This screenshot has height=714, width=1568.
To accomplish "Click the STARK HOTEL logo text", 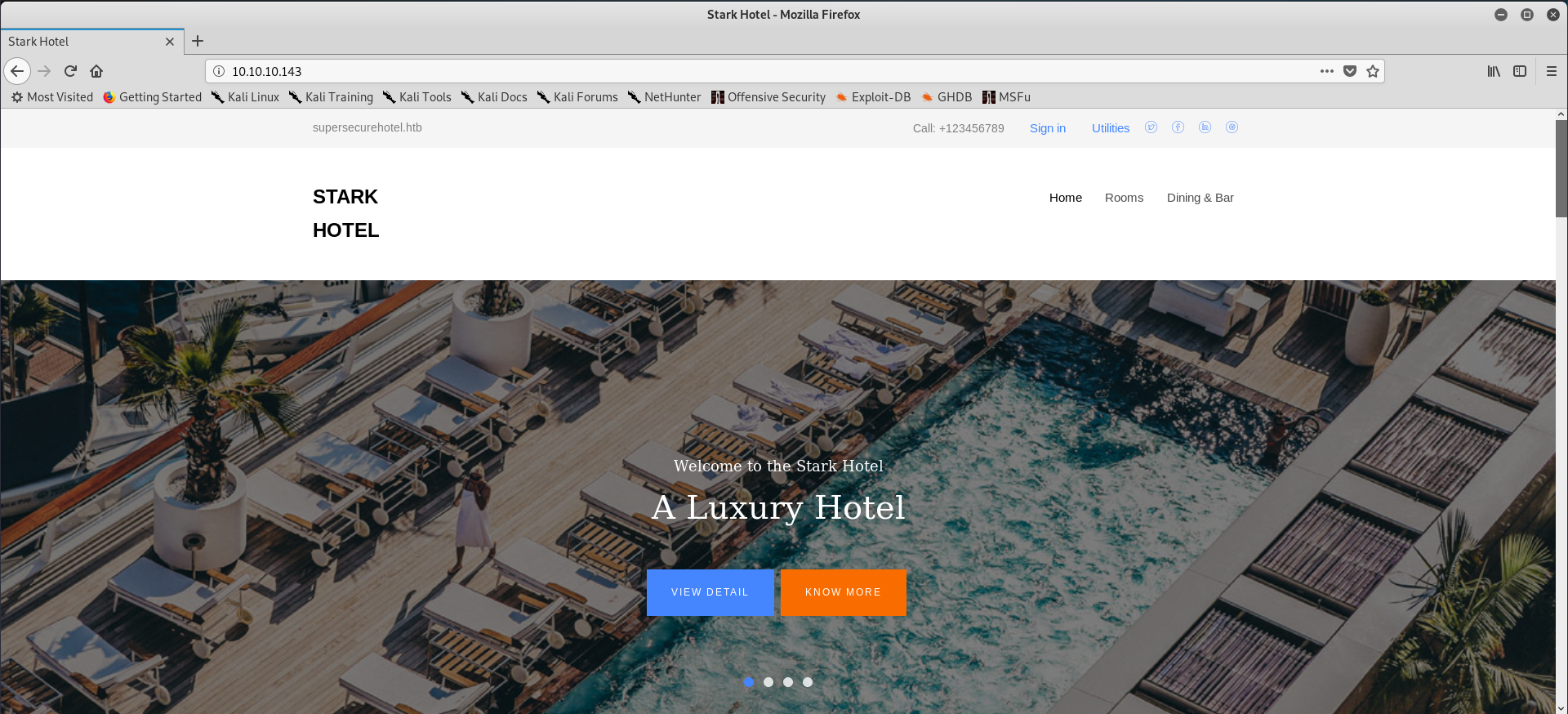I will pyautogui.click(x=345, y=213).
